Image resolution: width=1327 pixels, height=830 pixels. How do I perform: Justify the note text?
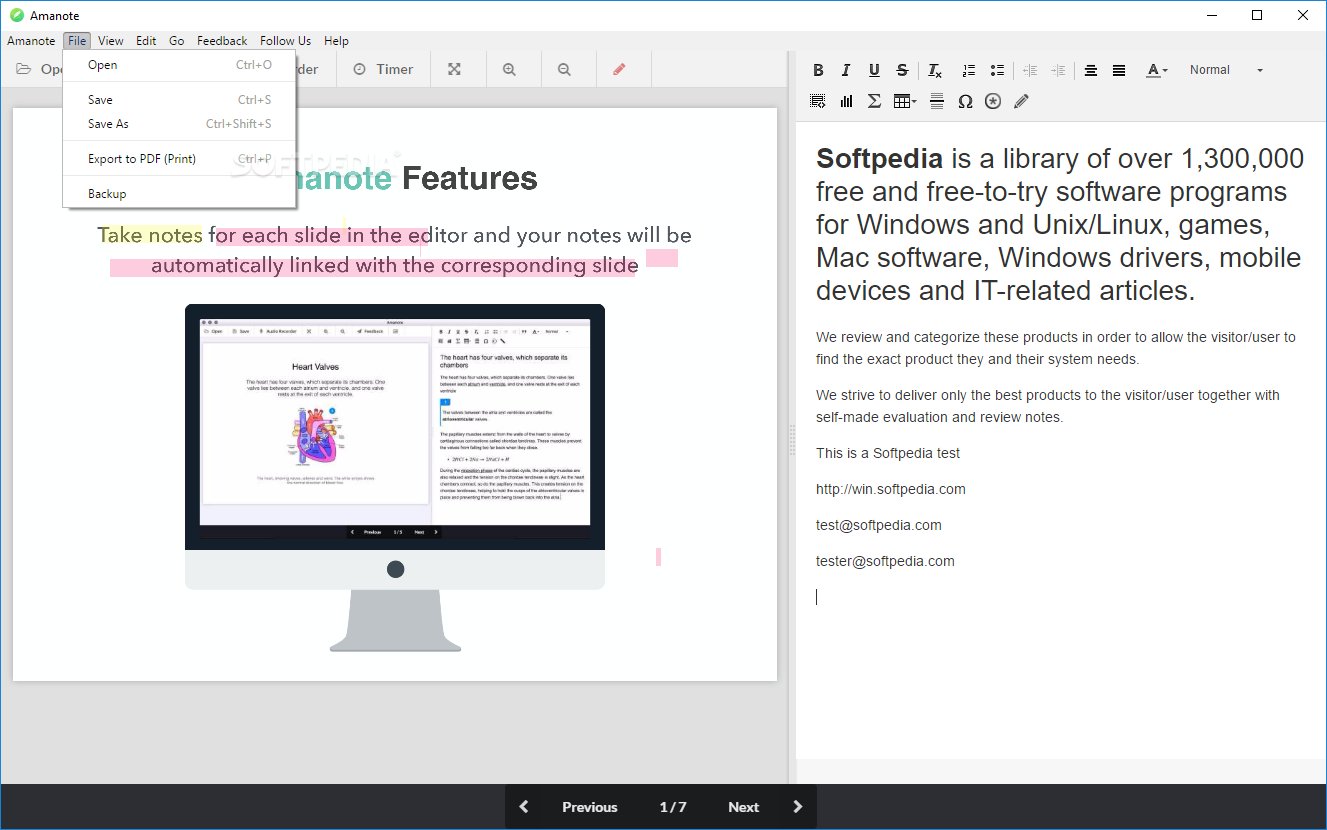coord(1119,70)
